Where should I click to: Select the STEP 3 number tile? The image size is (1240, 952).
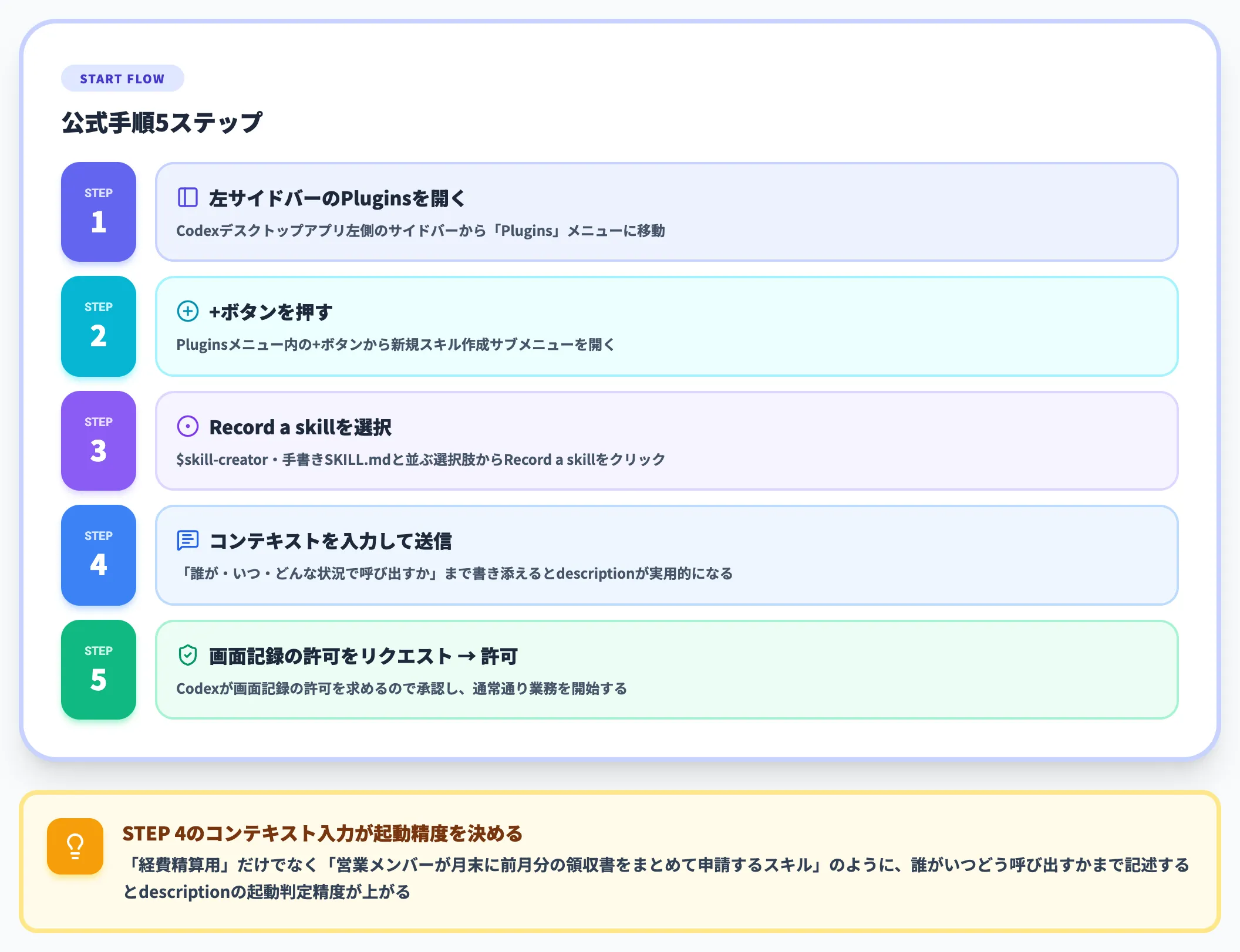click(99, 441)
